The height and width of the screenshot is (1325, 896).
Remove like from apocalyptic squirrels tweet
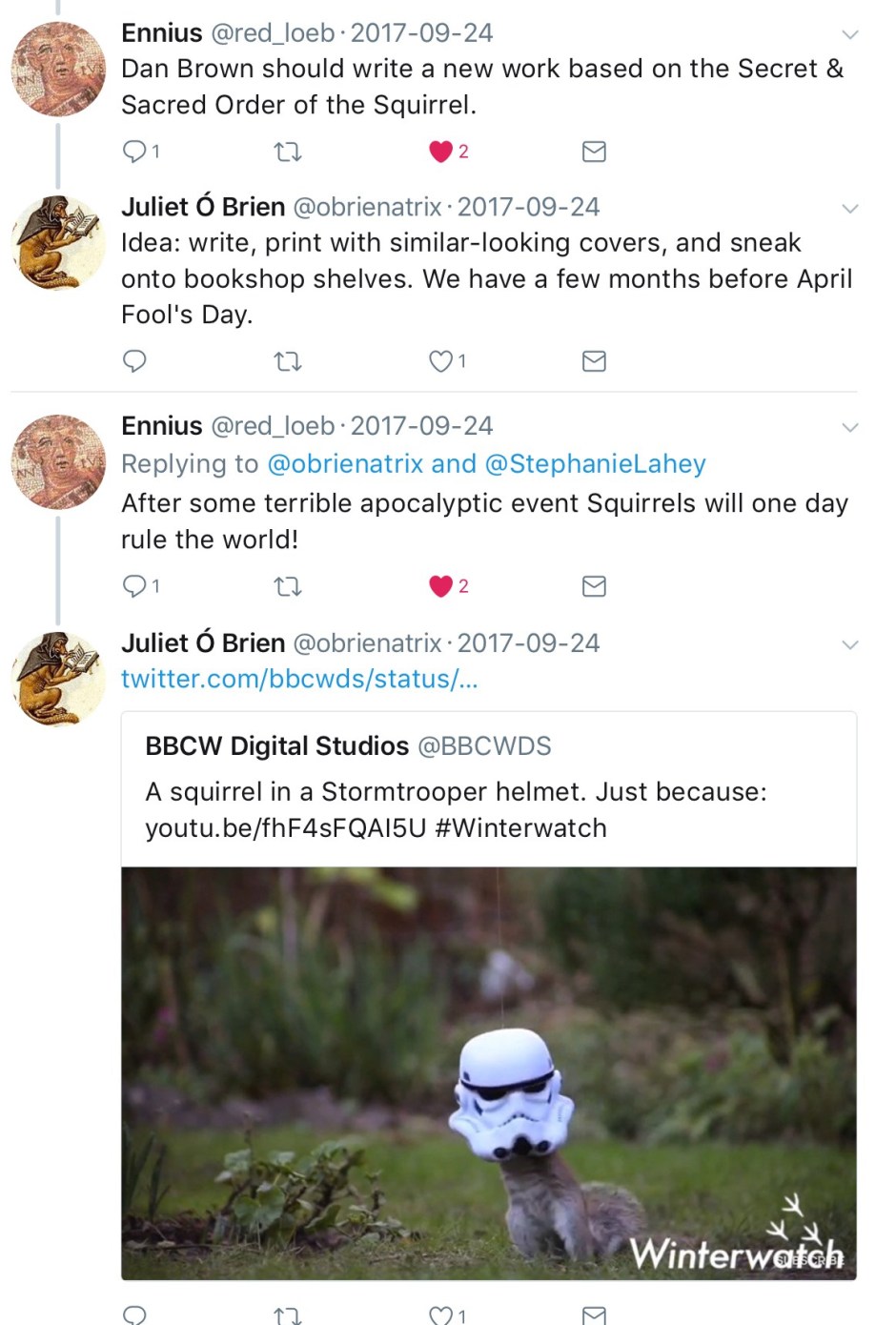[440, 586]
